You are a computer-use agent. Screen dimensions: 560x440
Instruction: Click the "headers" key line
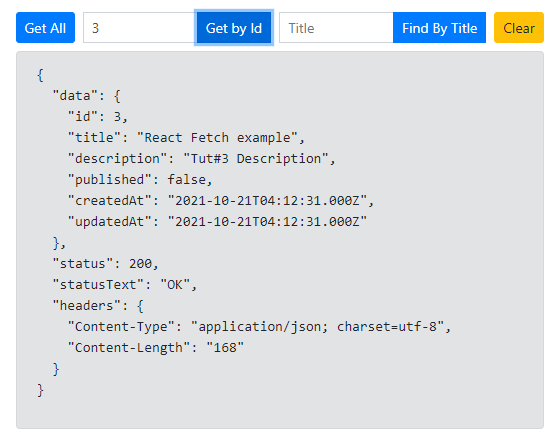pyautogui.click(x=98, y=306)
